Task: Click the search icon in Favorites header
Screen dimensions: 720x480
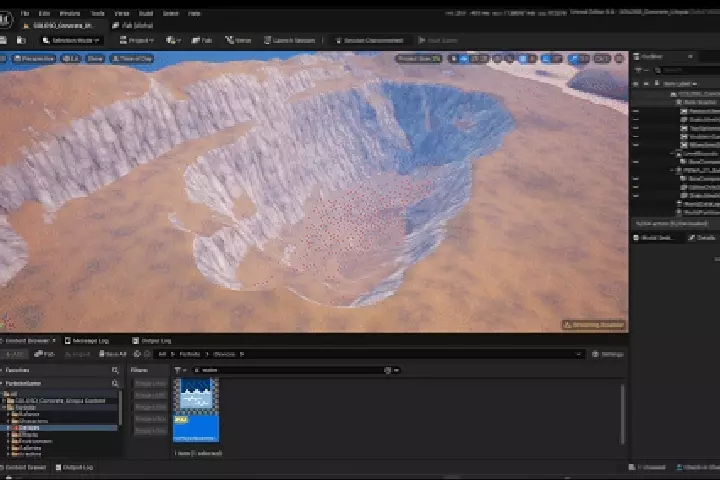Action: coord(115,370)
